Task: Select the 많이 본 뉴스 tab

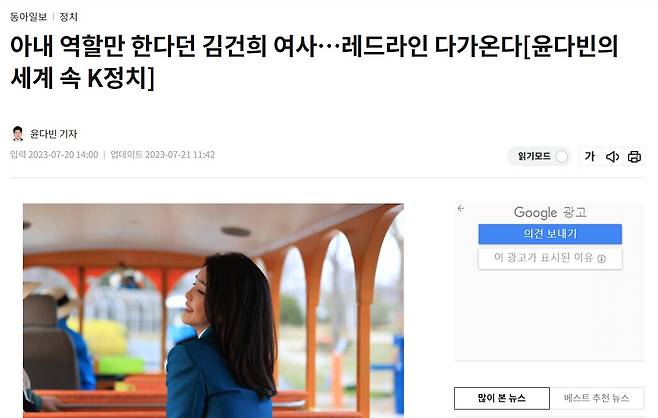Action: pos(501,398)
